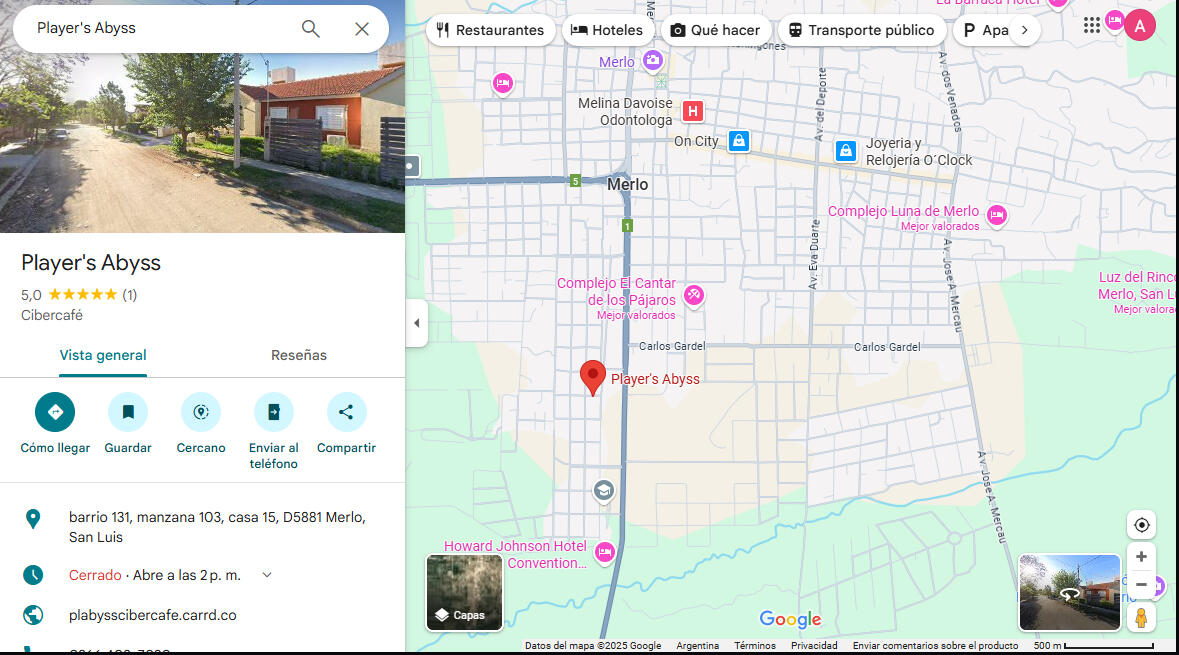Click the search magnifier icon
1179x655 pixels.
coord(310,29)
